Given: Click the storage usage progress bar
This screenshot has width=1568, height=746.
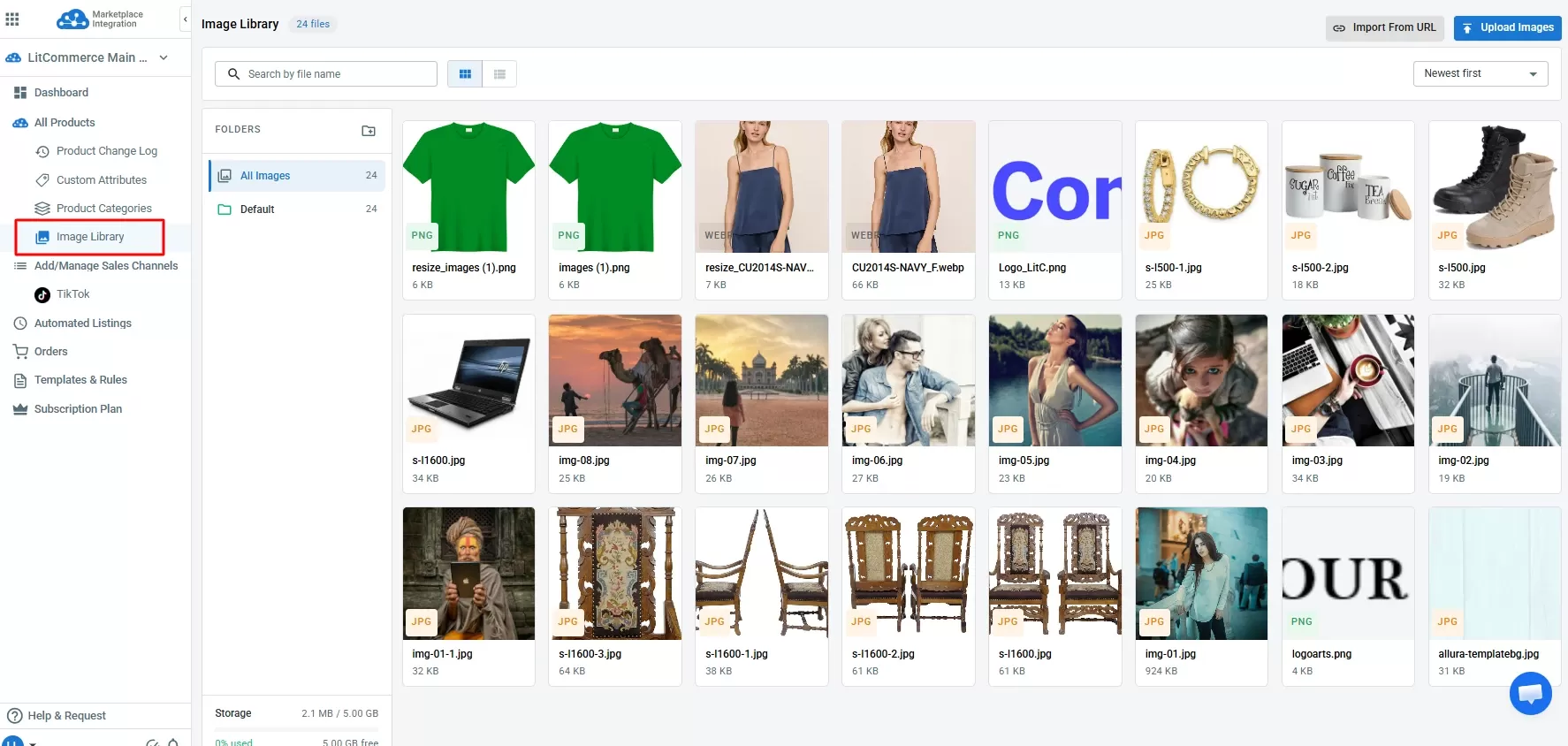Looking at the screenshot, I should 297,729.
